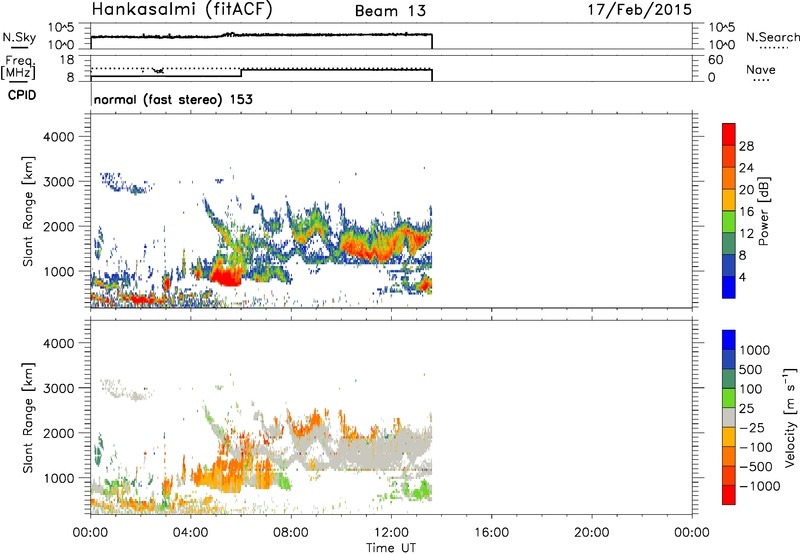Click the normal (fast stereo) 153 text
The width and height of the screenshot is (800, 554).
(173, 99)
